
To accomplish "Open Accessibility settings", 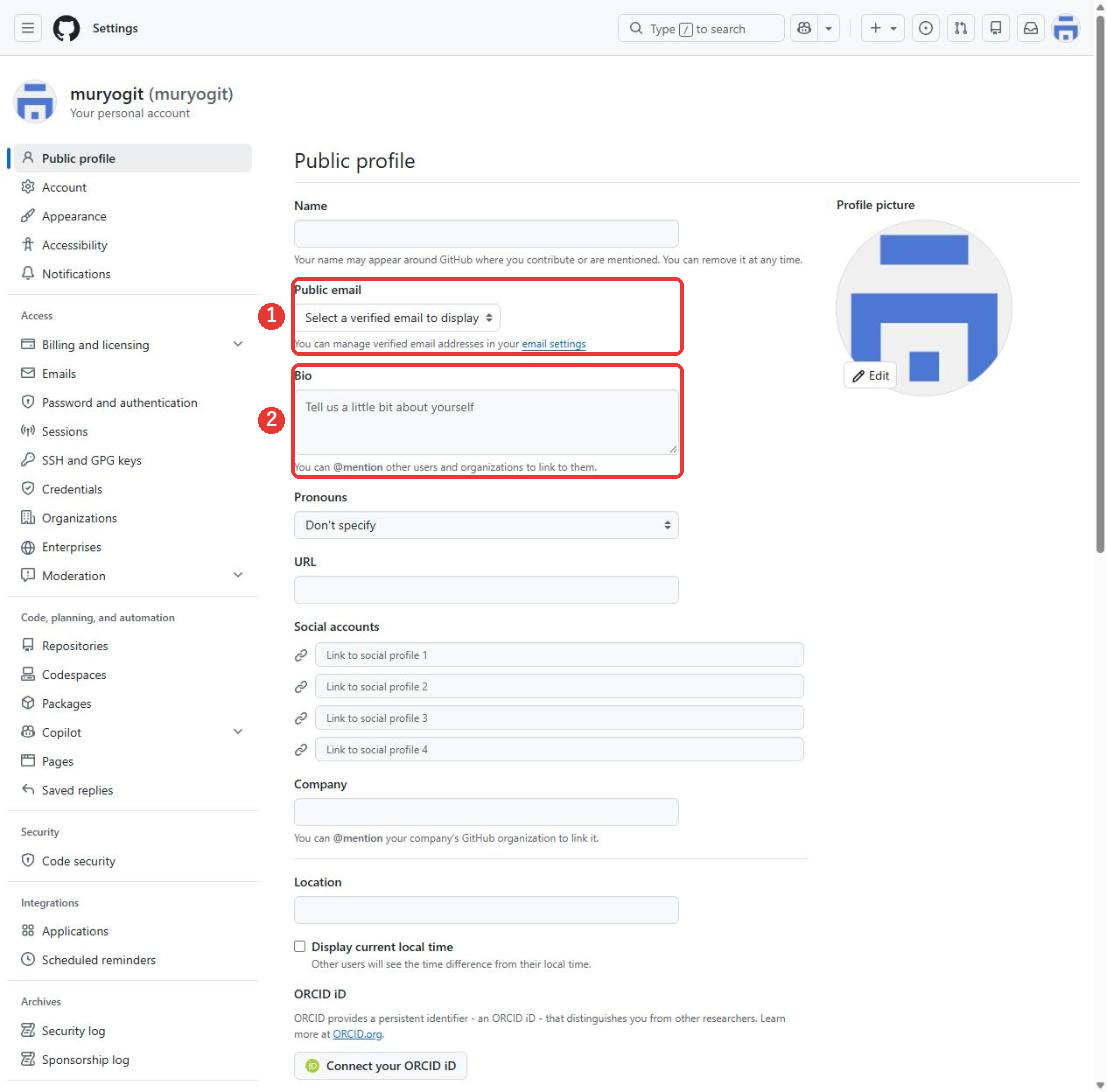I will click(x=133, y=245).
